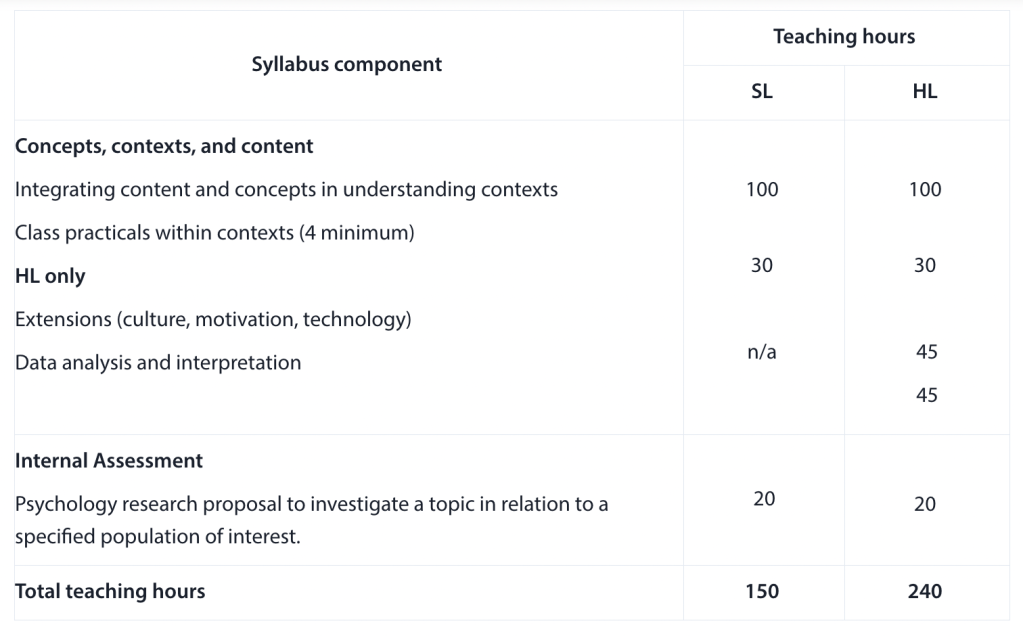Click the "Total teaching hours" row label
This screenshot has height=636, width=1023.
tap(110, 591)
